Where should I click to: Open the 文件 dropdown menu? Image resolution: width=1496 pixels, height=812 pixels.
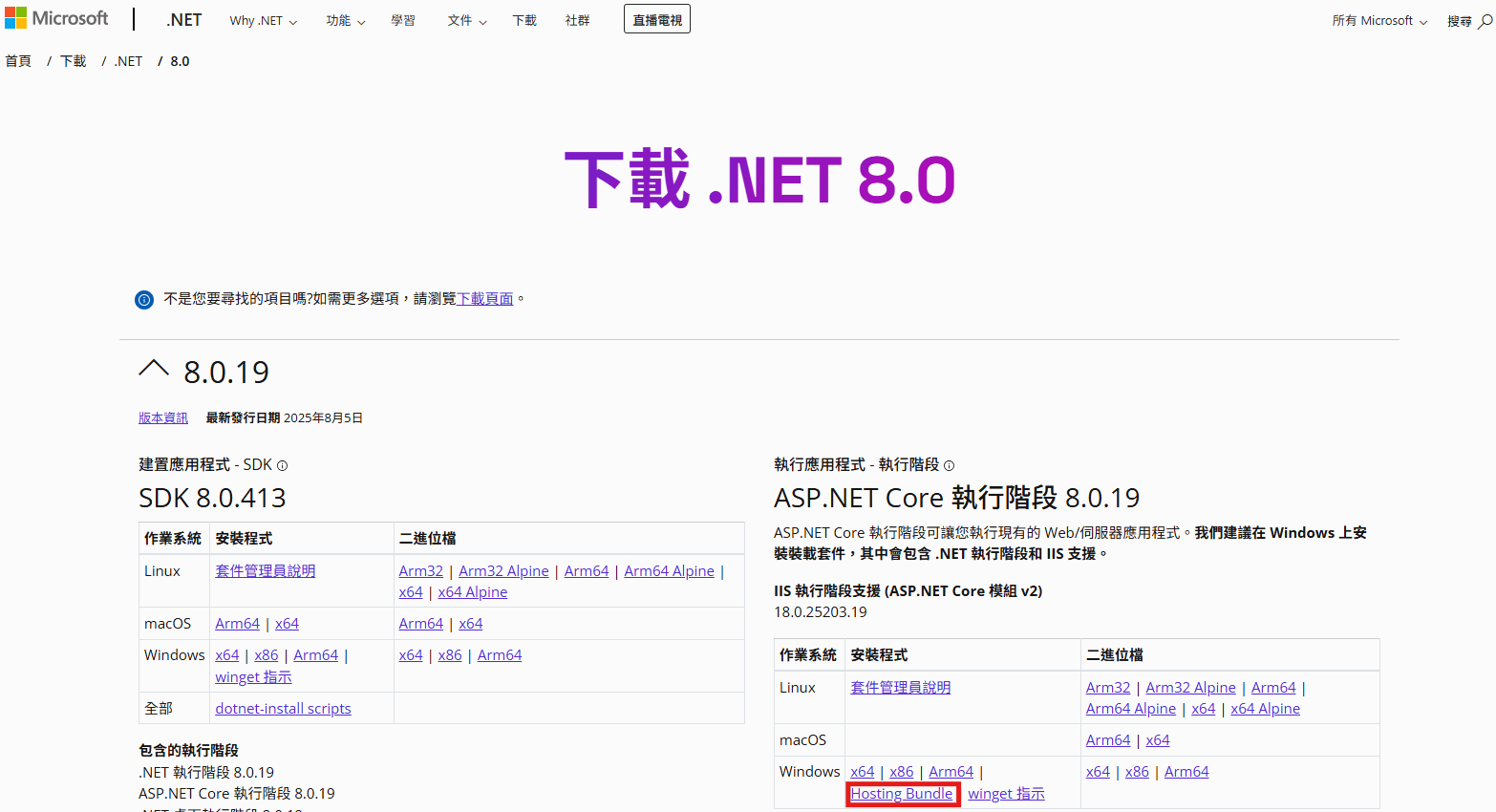point(466,21)
